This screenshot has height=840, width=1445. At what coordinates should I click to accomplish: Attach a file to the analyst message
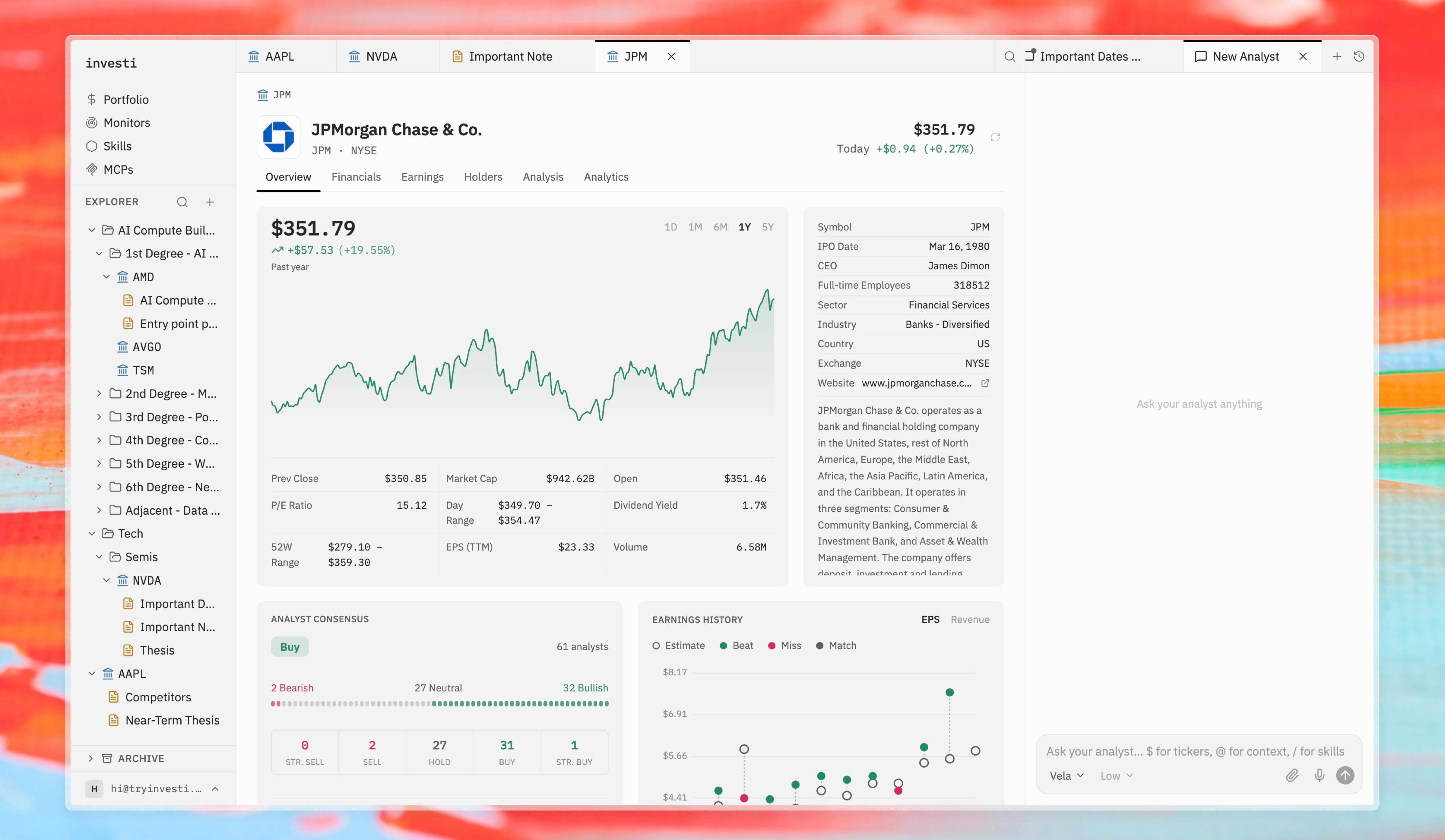(x=1292, y=775)
